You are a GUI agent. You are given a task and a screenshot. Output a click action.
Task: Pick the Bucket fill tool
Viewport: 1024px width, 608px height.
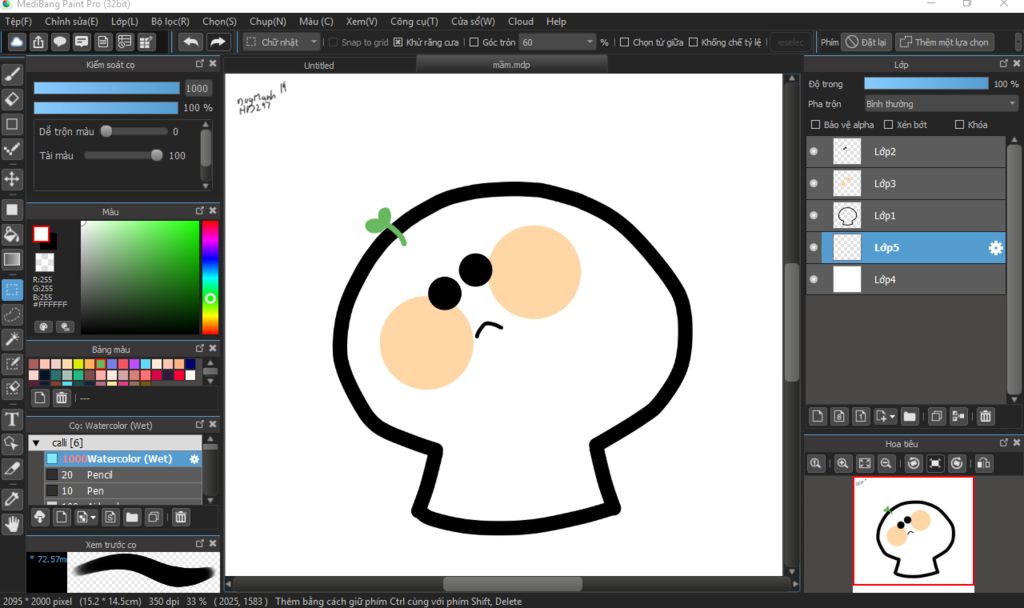pos(12,234)
